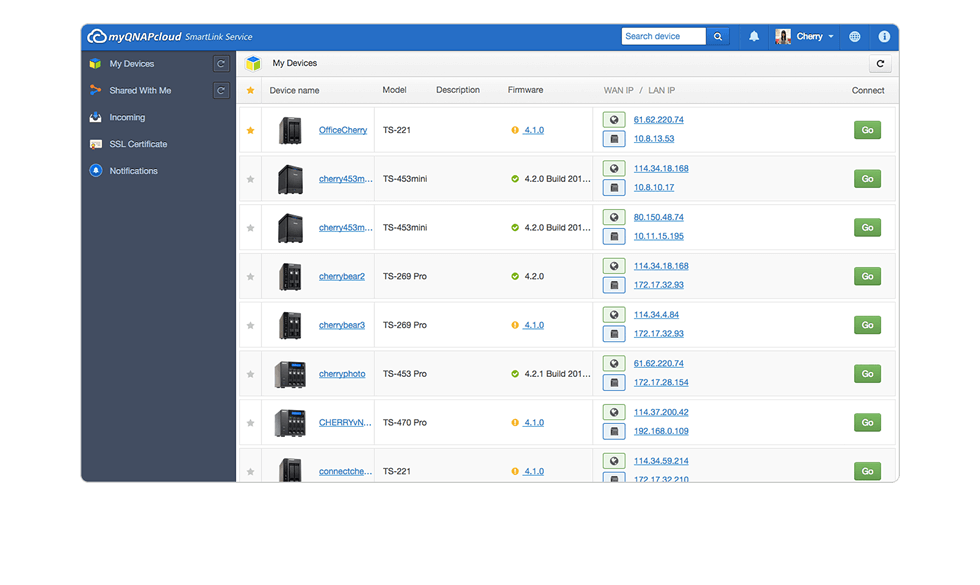Refresh the My Devices sidebar list
The image size is (980, 585).
tap(220, 62)
